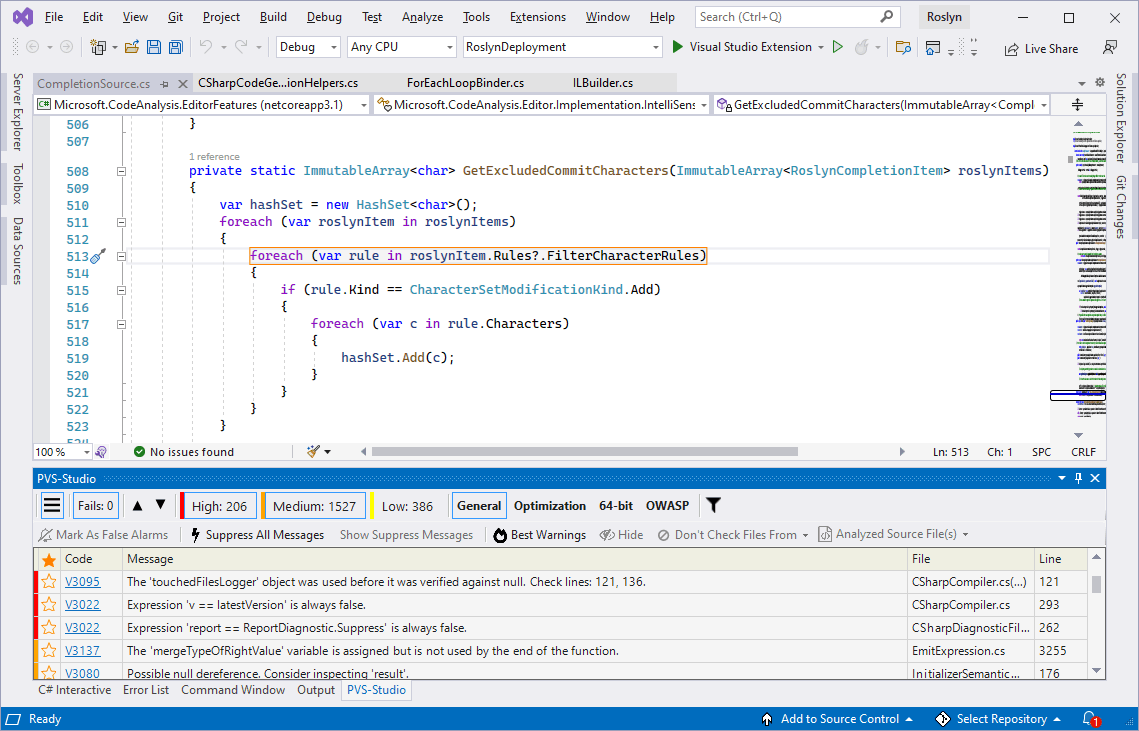Click the Open File folder icon
This screenshot has height=731, width=1139.
point(131,47)
